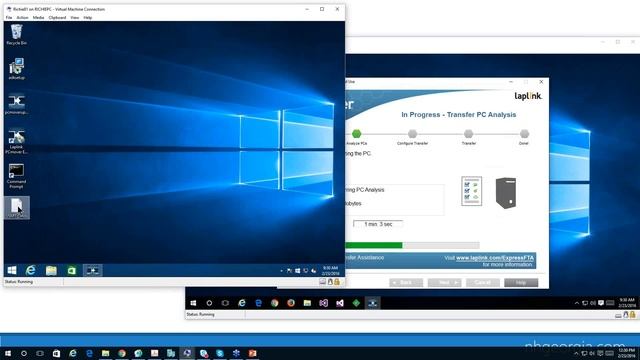Open Start menu in left VM taskbar
Image resolution: width=640 pixels, height=360 pixels.
12,270
